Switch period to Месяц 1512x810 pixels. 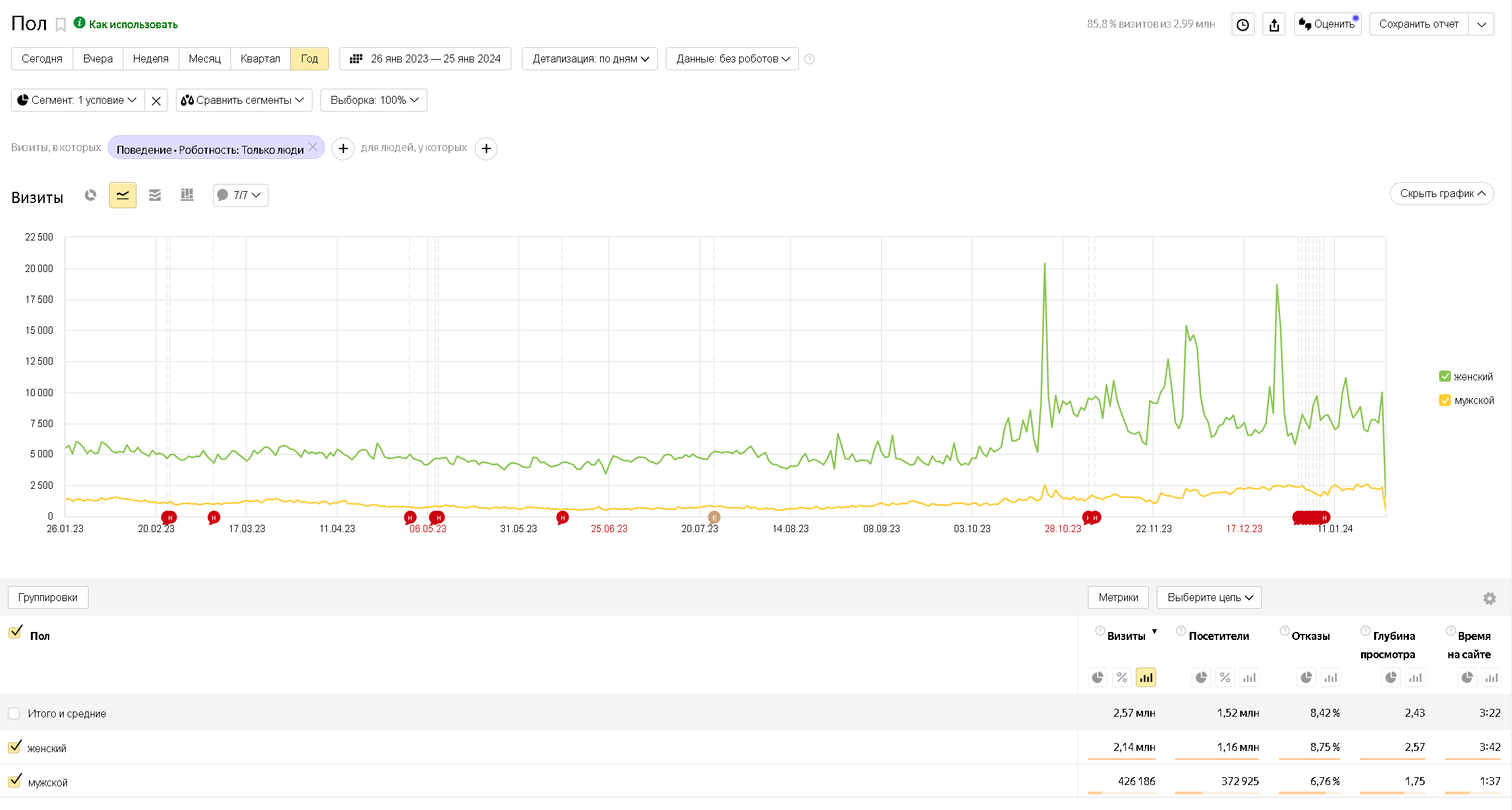tap(204, 59)
